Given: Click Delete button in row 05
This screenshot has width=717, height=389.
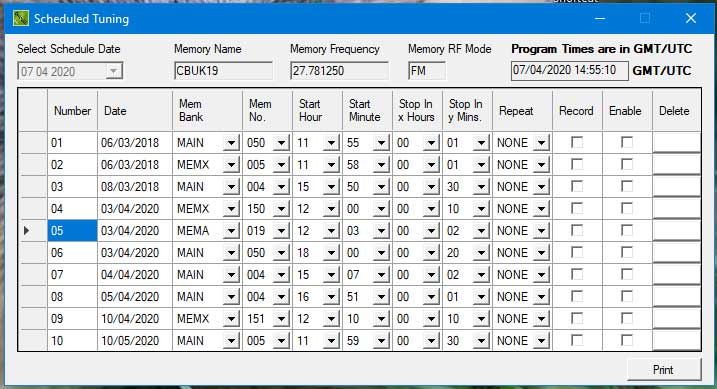Looking at the screenshot, I should (677, 230).
